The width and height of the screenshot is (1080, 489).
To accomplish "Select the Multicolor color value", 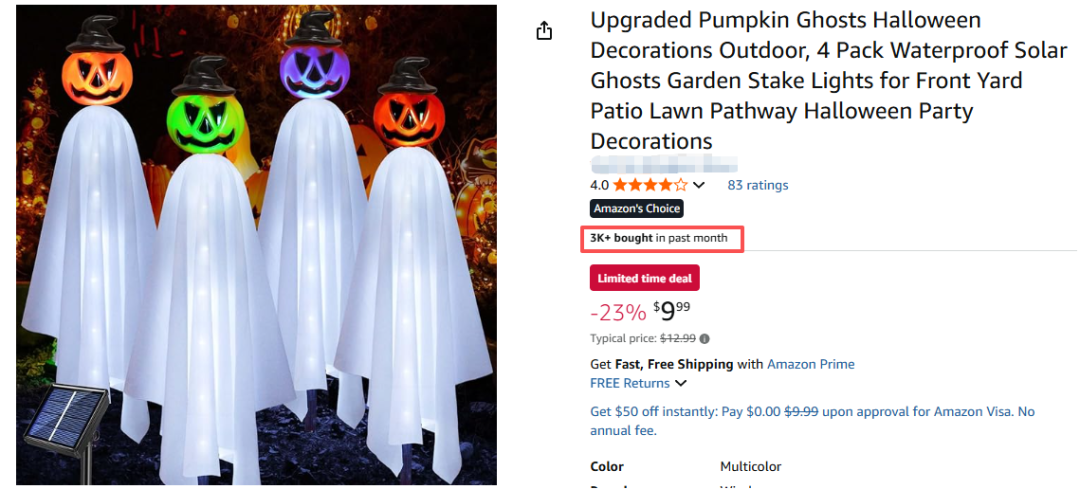I will tap(750, 466).
